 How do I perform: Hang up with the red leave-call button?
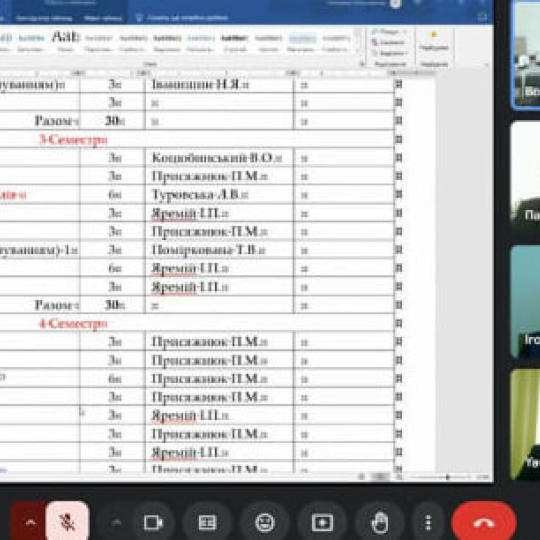(x=484, y=523)
